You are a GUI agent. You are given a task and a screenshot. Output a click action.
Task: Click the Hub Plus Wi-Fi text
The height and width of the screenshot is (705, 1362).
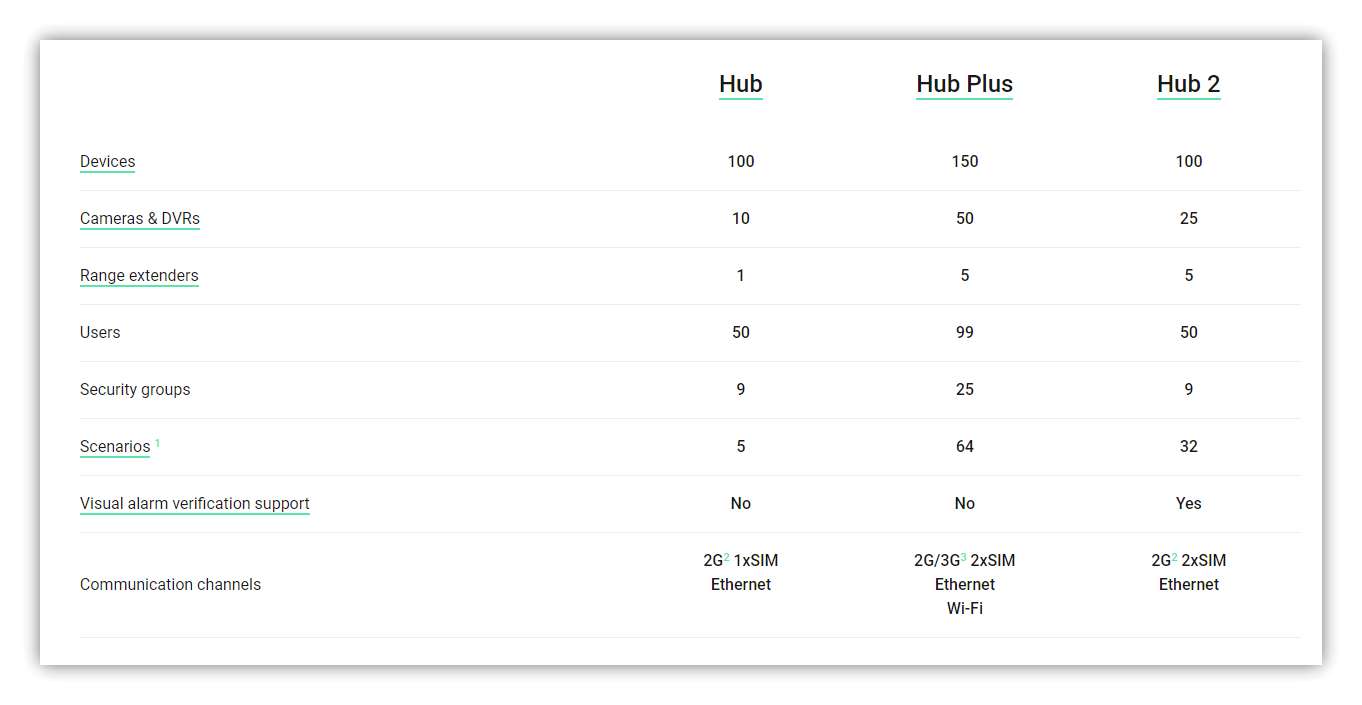(964, 608)
